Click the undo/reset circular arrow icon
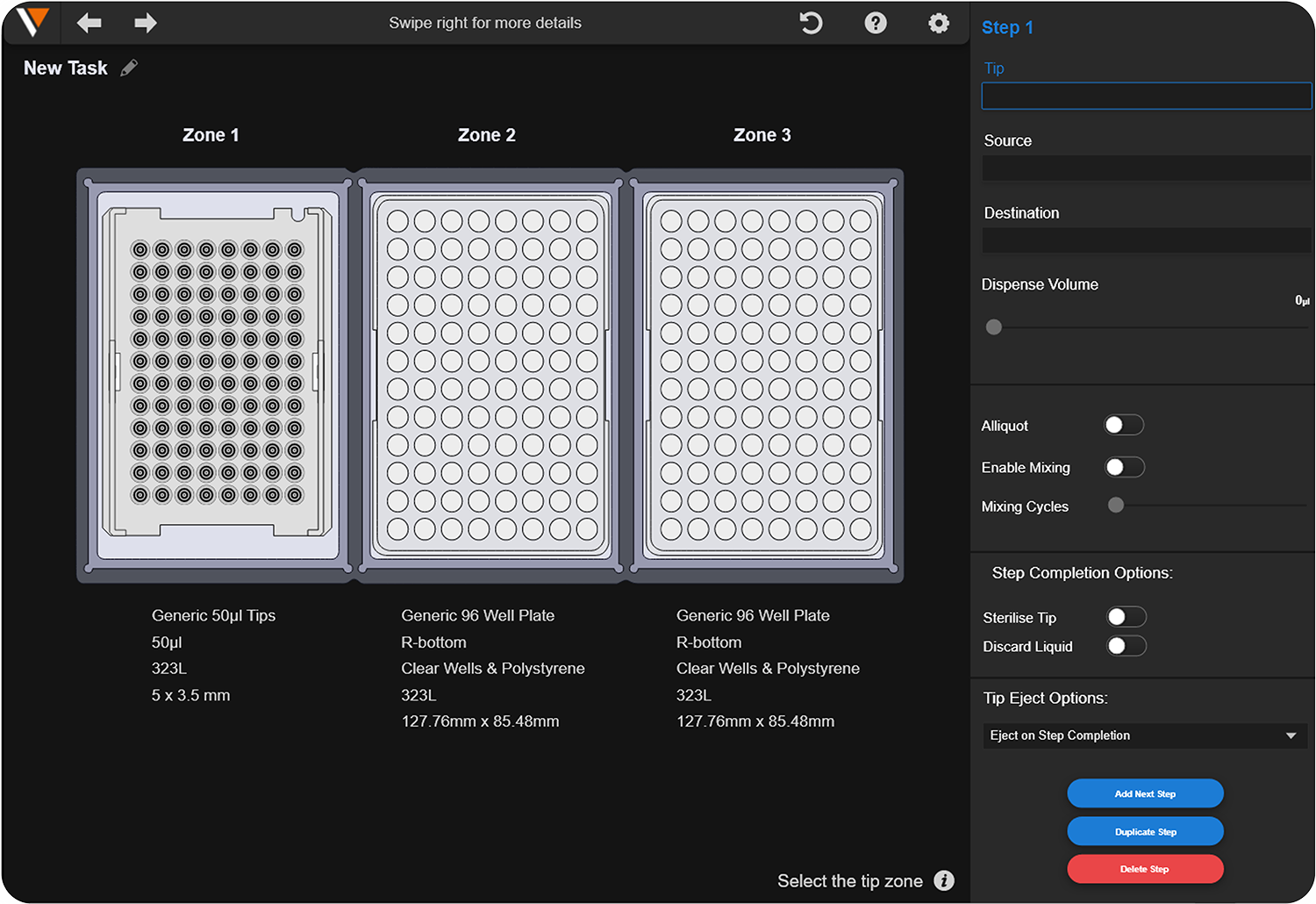Image resolution: width=1316 pixels, height=904 pixels. pos(812,23)
